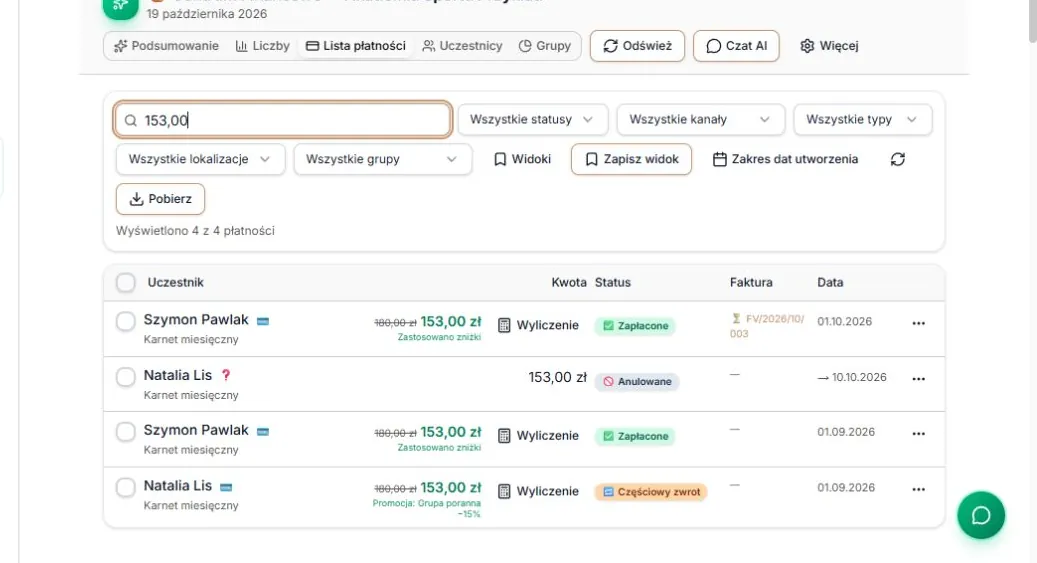Click the reset filters refresh icon
The height and width of the screenshot is (563, 1037).
(897, 159)
